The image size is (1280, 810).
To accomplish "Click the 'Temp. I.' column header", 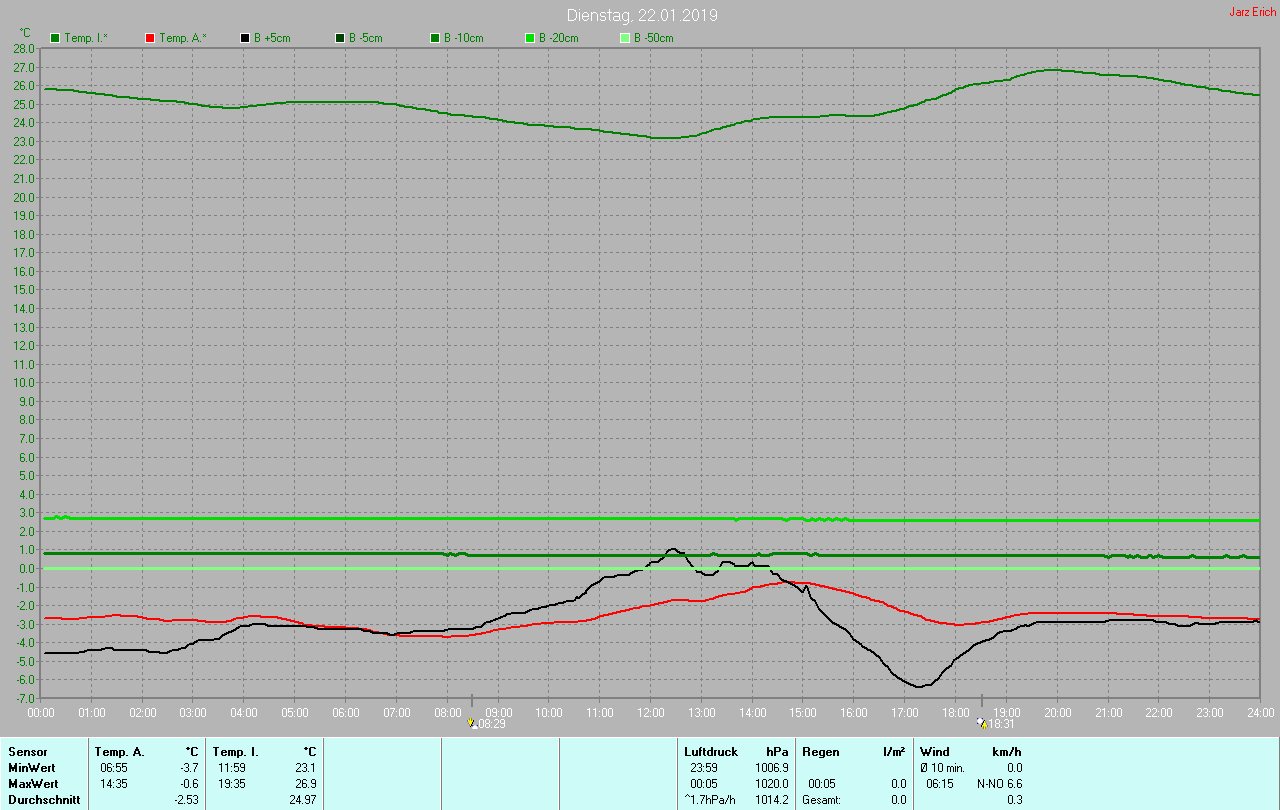I will [236, 752].
